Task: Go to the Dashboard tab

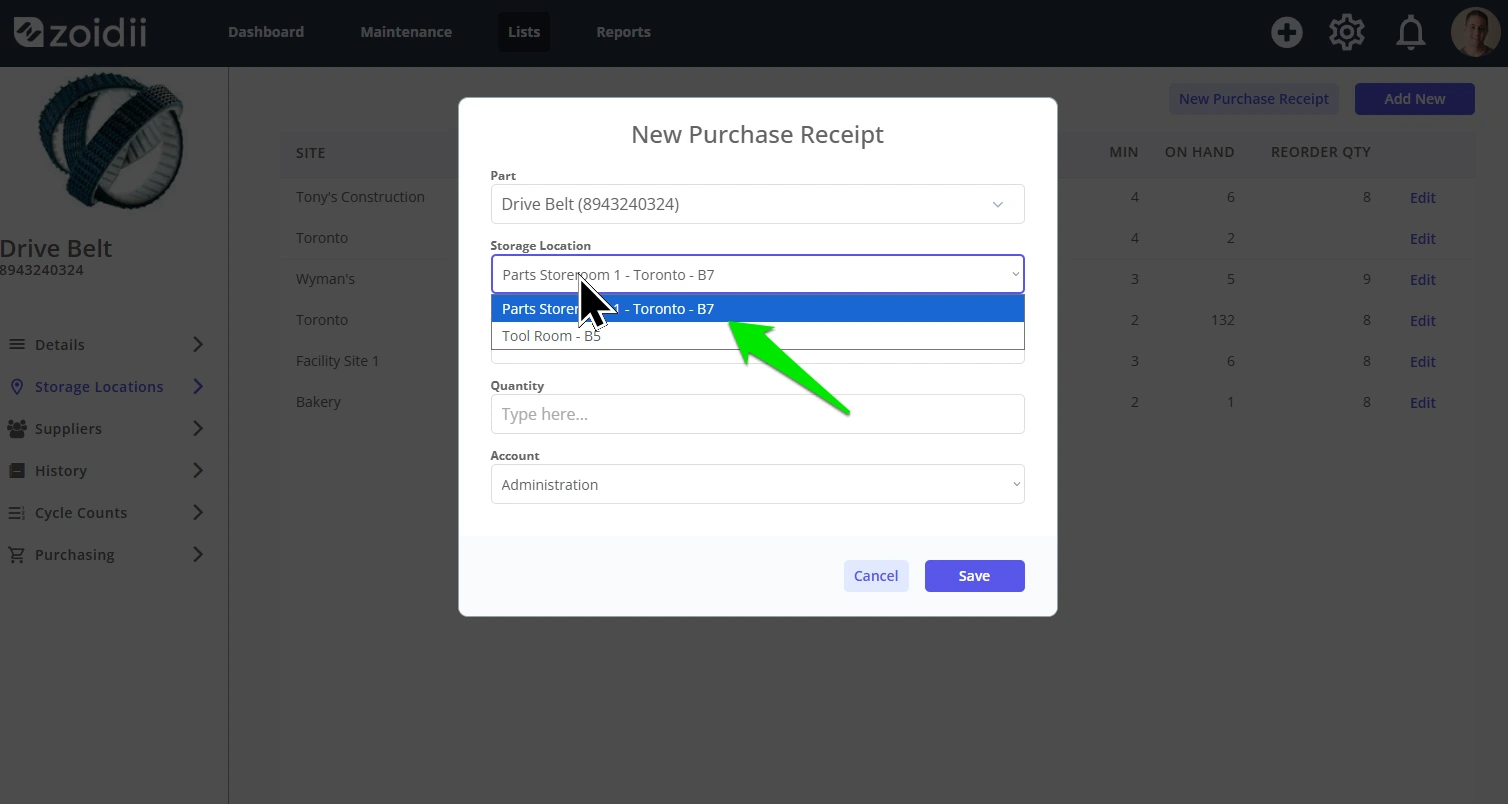Action: pos(266,32)
